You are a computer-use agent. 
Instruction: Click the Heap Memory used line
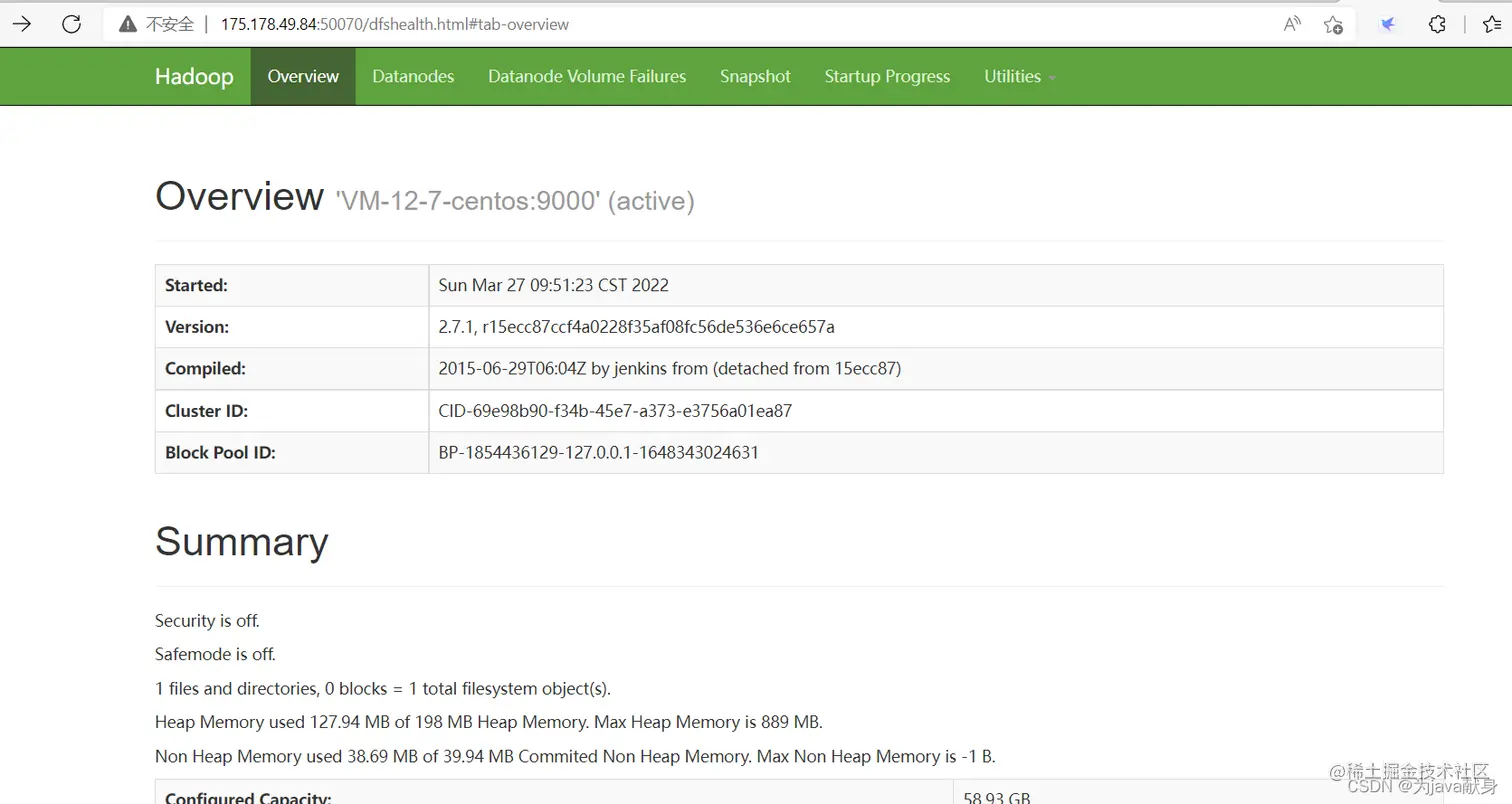[489, 722]
